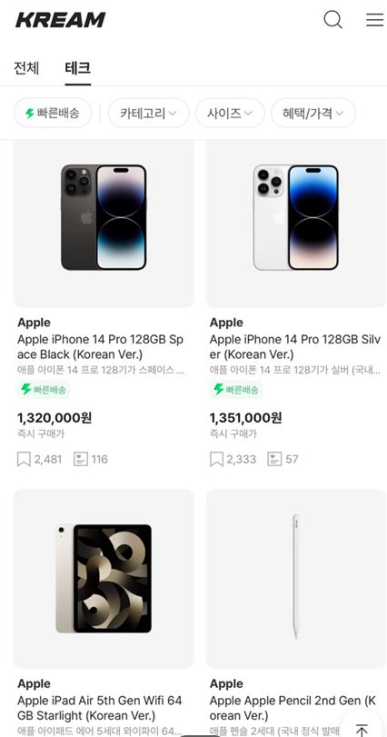This screenshot has width=387, height=737.
Task: Open the hamburger menu icon
Action: 375,20
